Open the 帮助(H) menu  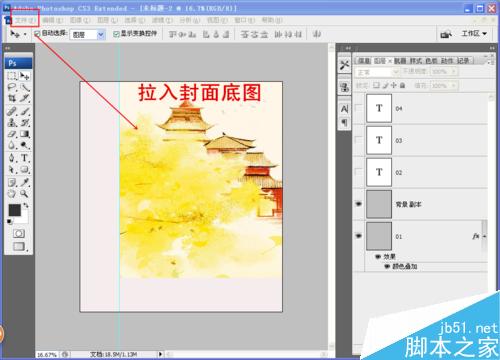pos(272,20)
